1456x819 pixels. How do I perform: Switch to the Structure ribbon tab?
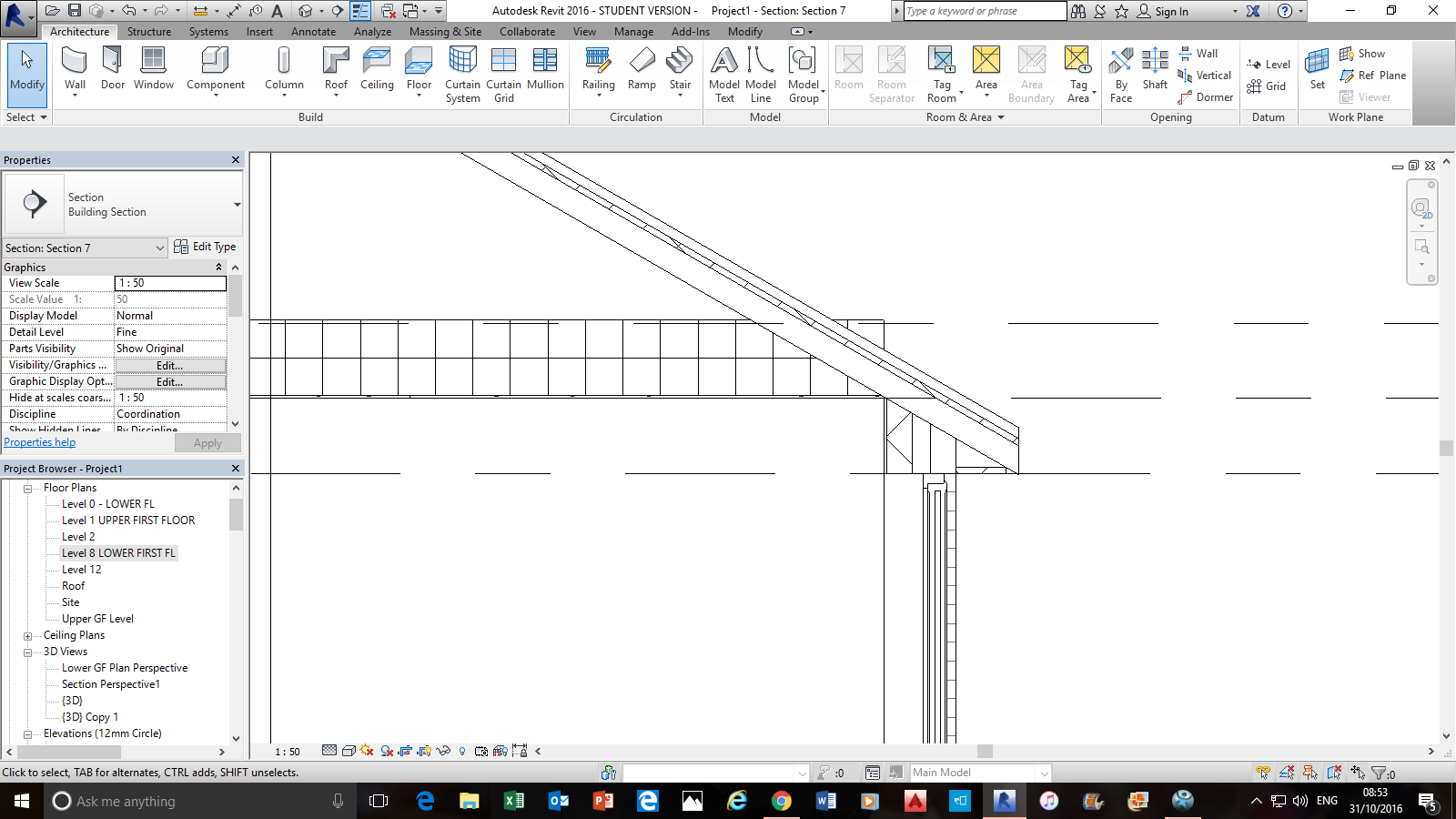tap(149, 32)
